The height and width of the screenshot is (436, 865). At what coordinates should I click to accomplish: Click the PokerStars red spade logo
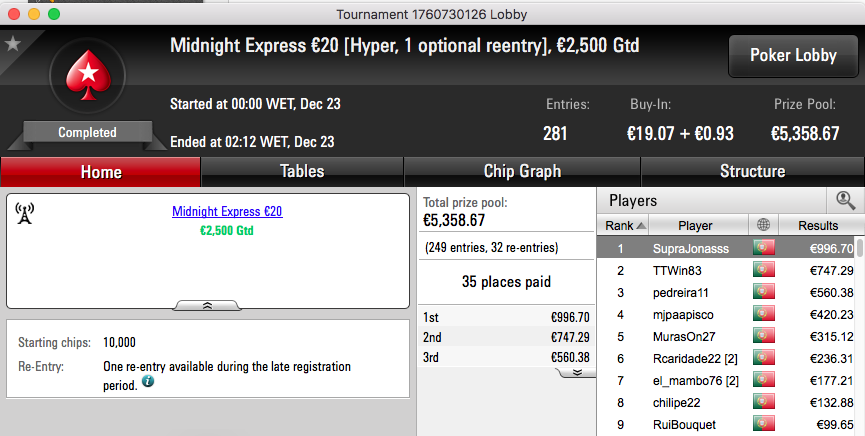[88, 75]
